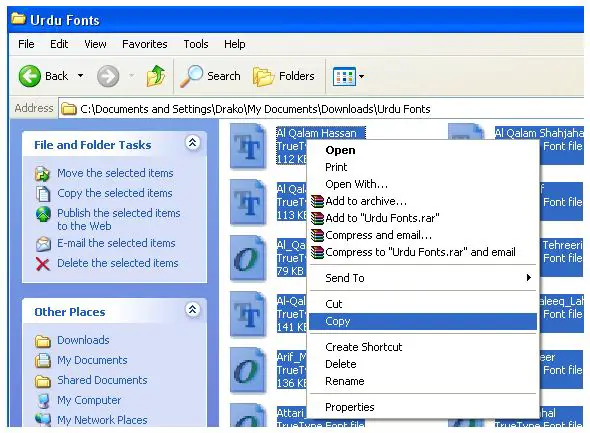Image resolution: width=590 pixels, height=433 pixels.
Task: Choose Add to archive... option
Action: [x=423, y=201]
